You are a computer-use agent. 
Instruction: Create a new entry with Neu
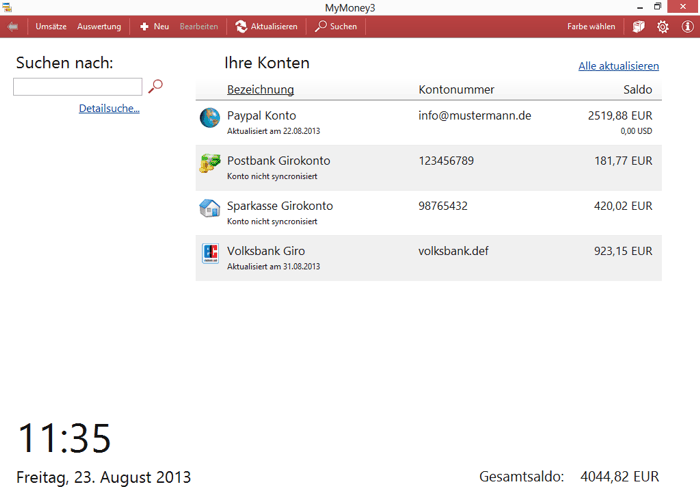154,26
